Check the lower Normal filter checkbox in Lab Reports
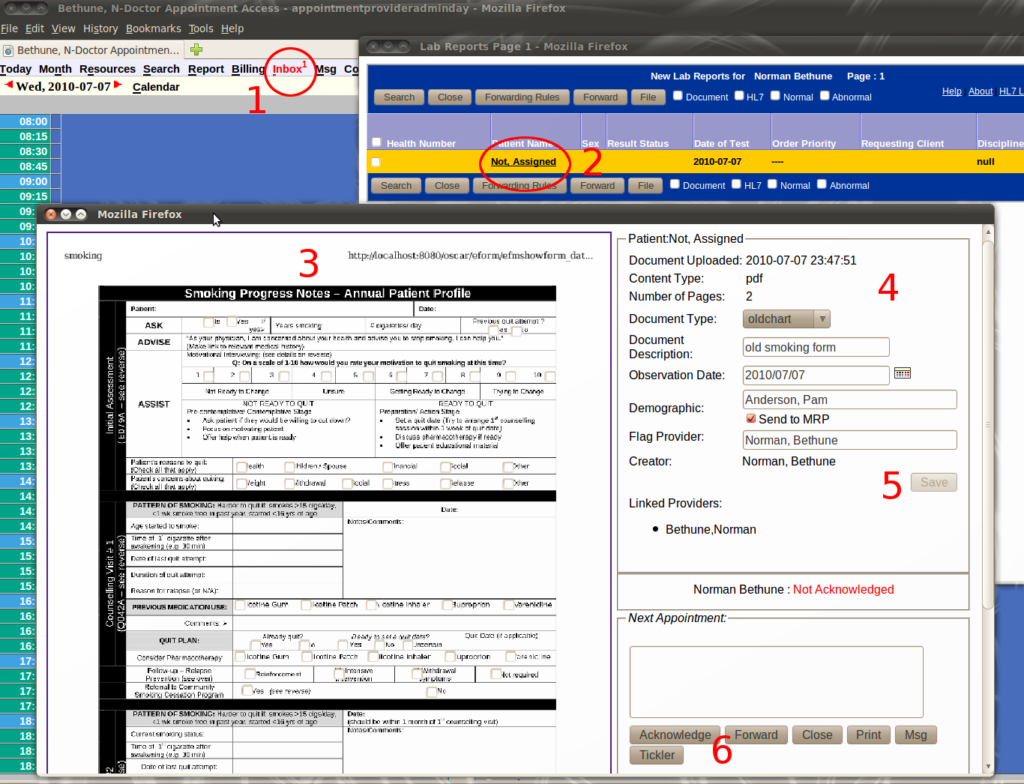The height and width of the screenshot is (784, 1024). pos(773,184)
